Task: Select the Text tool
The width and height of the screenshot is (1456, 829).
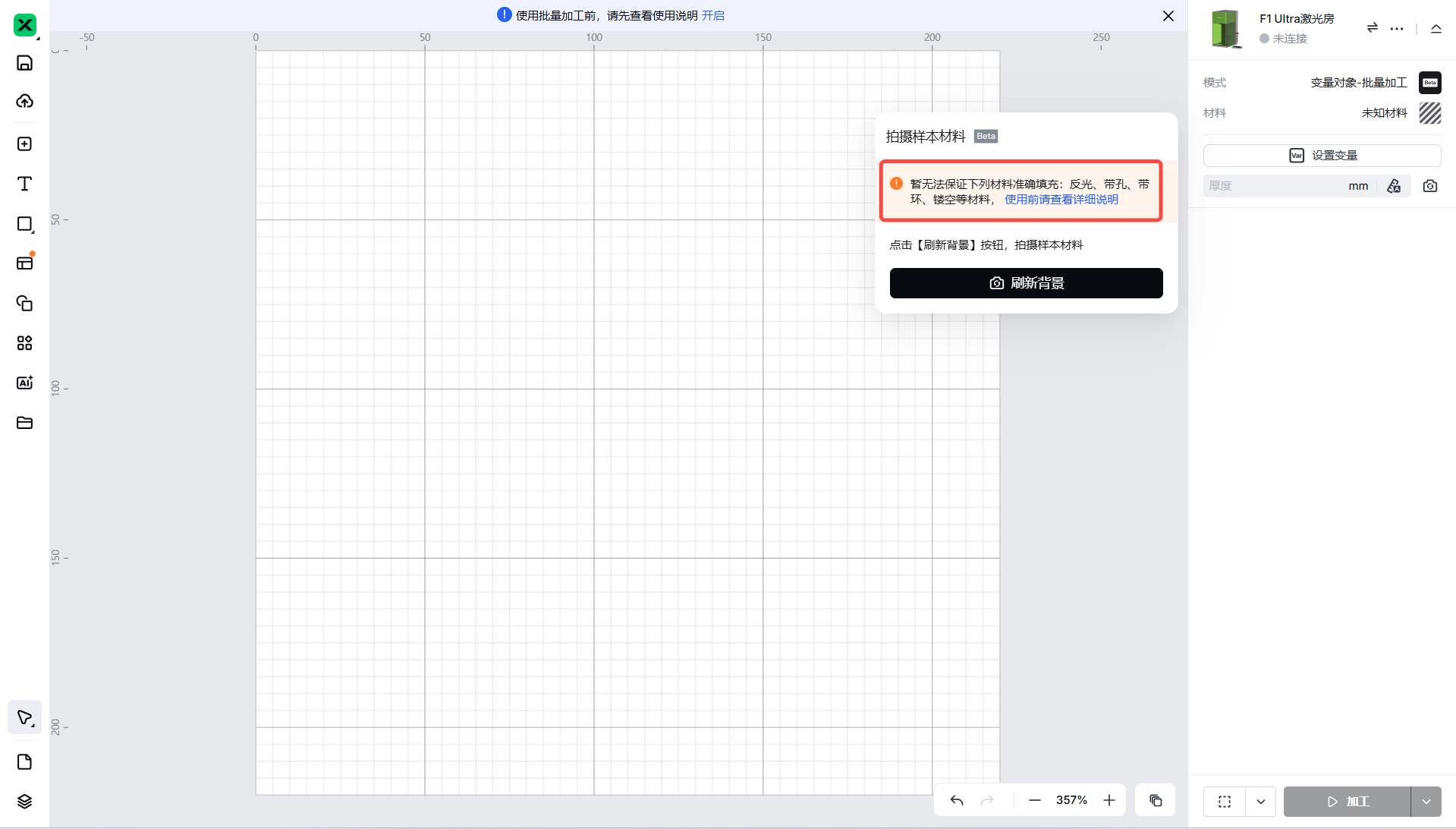Action: click(24, 184)
